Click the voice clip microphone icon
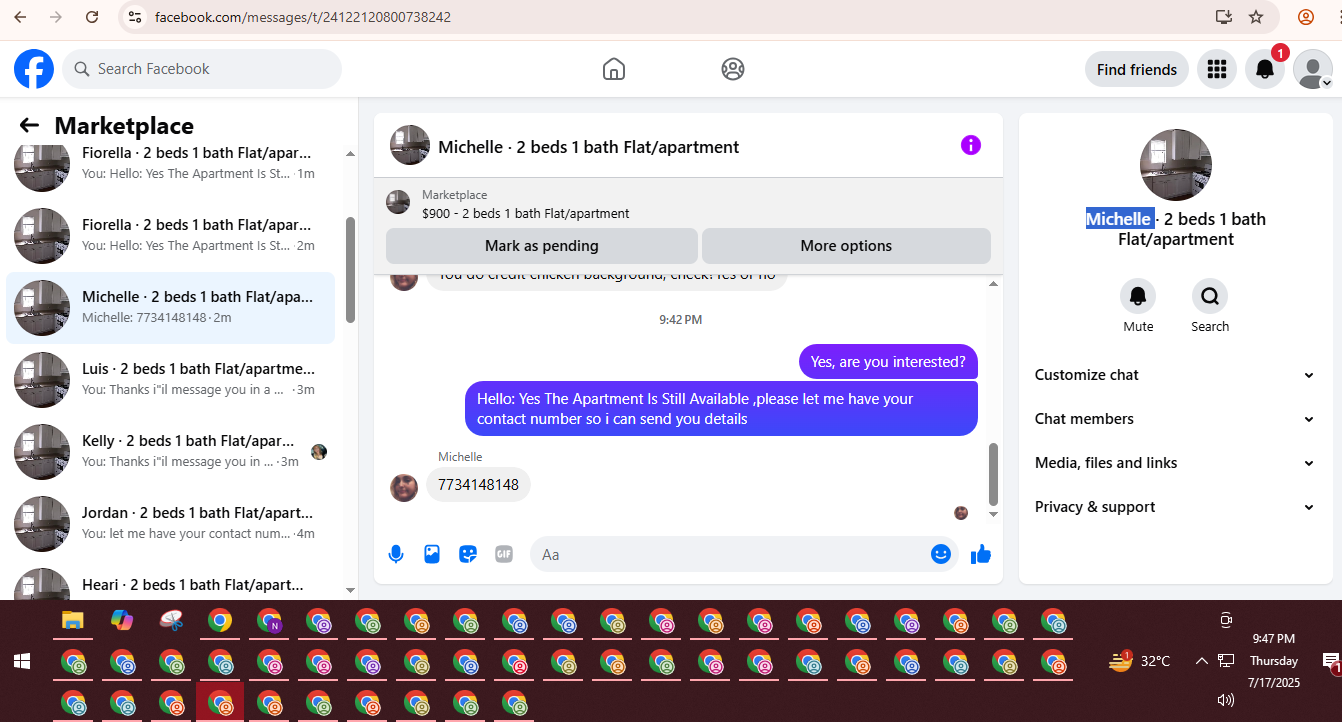This screenshot has height=722, width=1342. coord(396,553)
